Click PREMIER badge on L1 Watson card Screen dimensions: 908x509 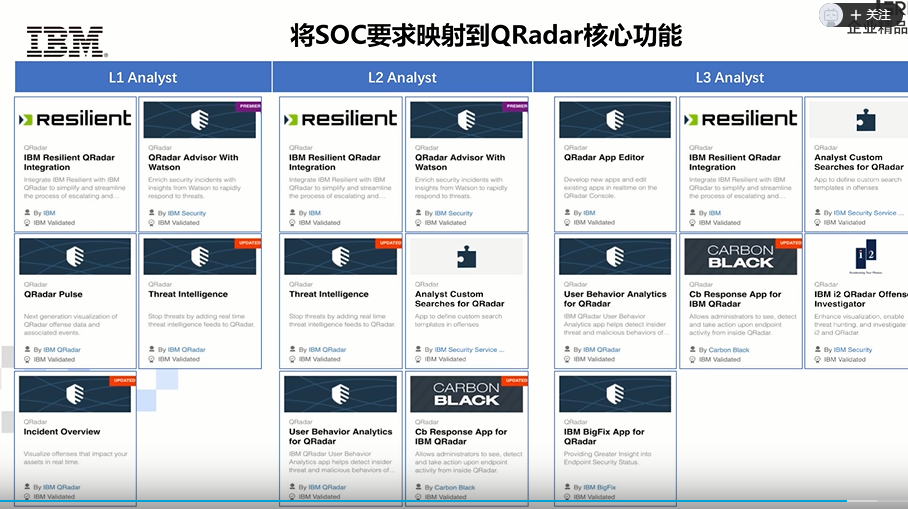250,107
